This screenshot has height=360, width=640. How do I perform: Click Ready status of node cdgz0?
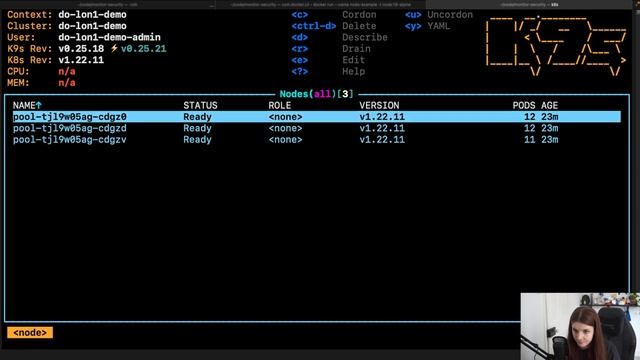(197, 117)
